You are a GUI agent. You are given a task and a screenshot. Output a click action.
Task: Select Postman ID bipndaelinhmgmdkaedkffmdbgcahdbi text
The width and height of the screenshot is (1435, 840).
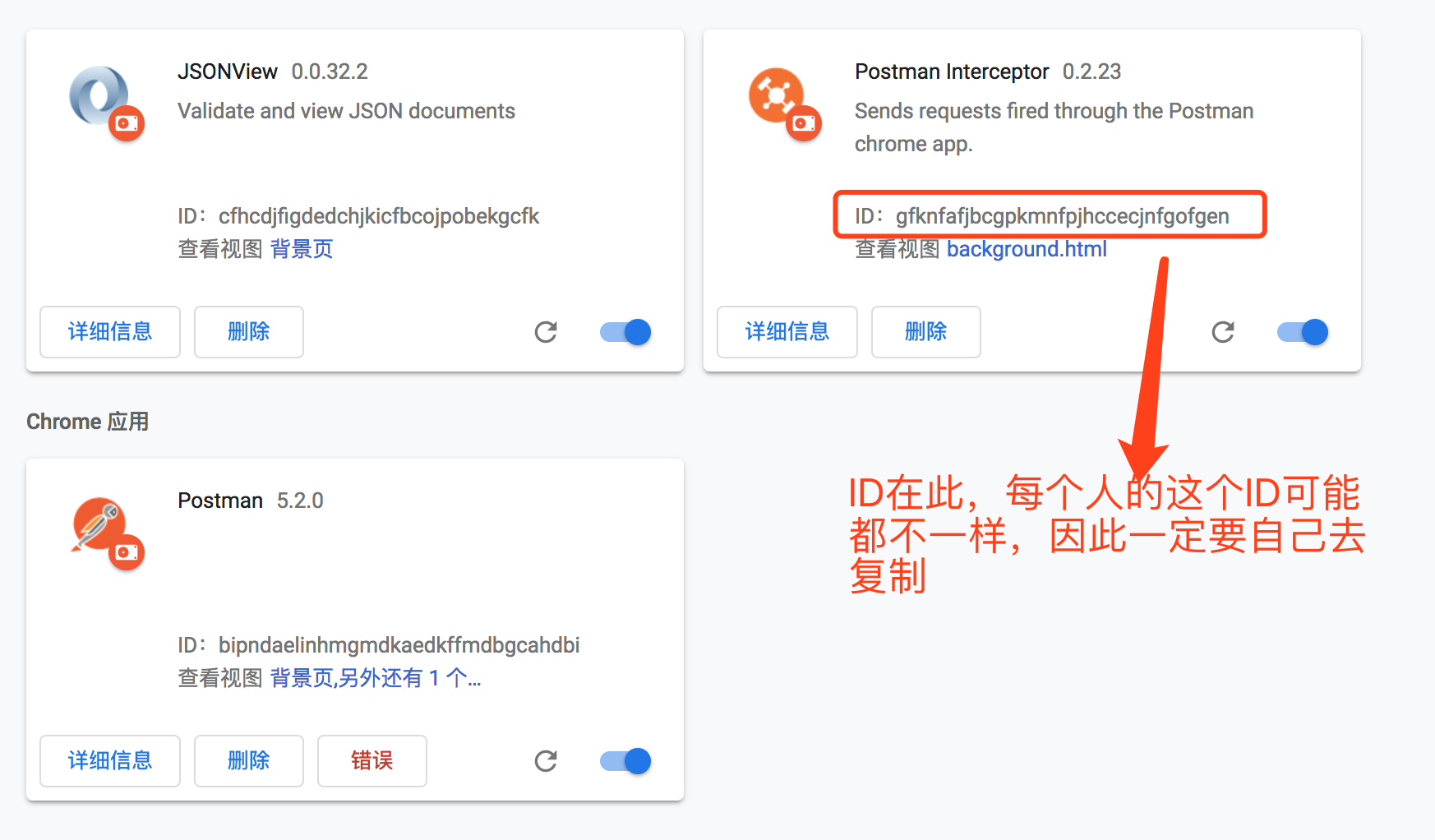click(x=399, y=645)
